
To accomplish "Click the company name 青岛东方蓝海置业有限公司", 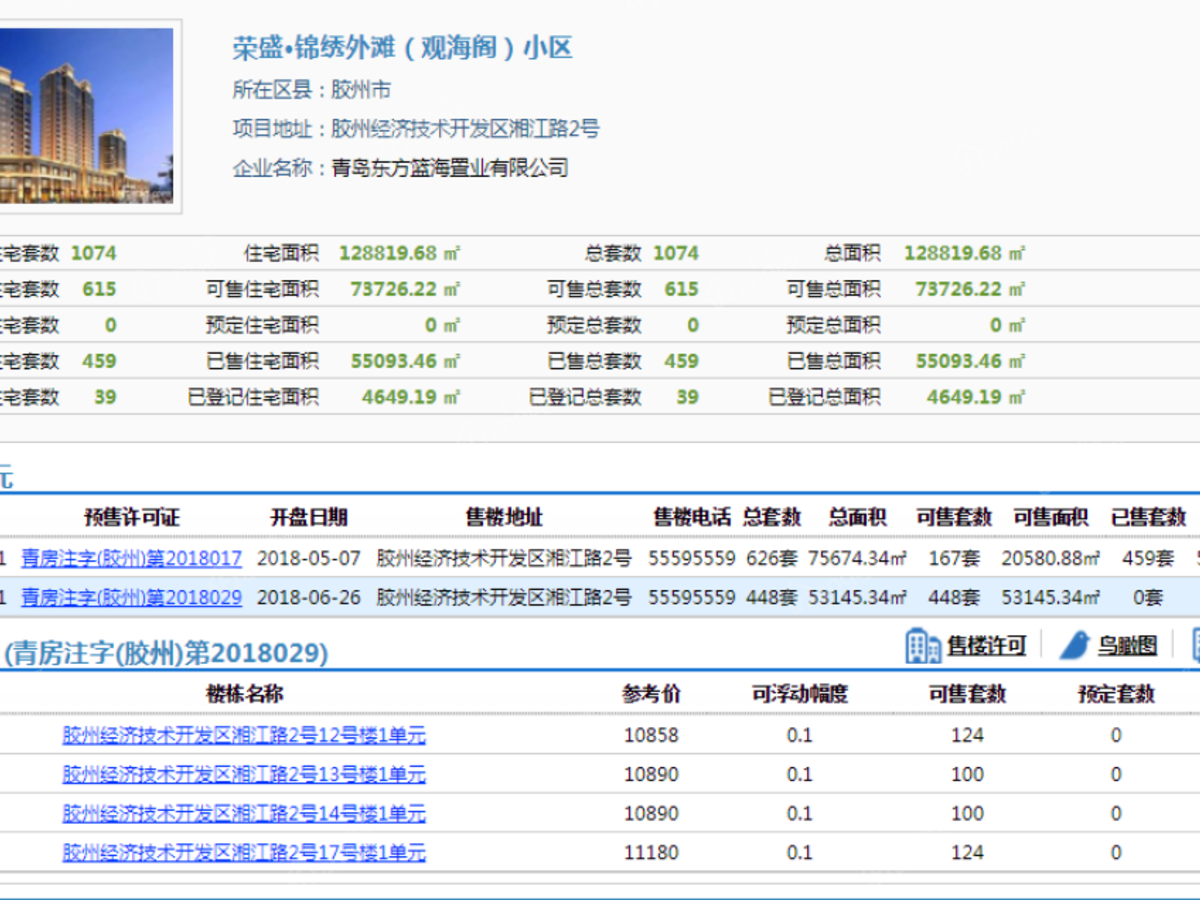I will tap(450, 168).
